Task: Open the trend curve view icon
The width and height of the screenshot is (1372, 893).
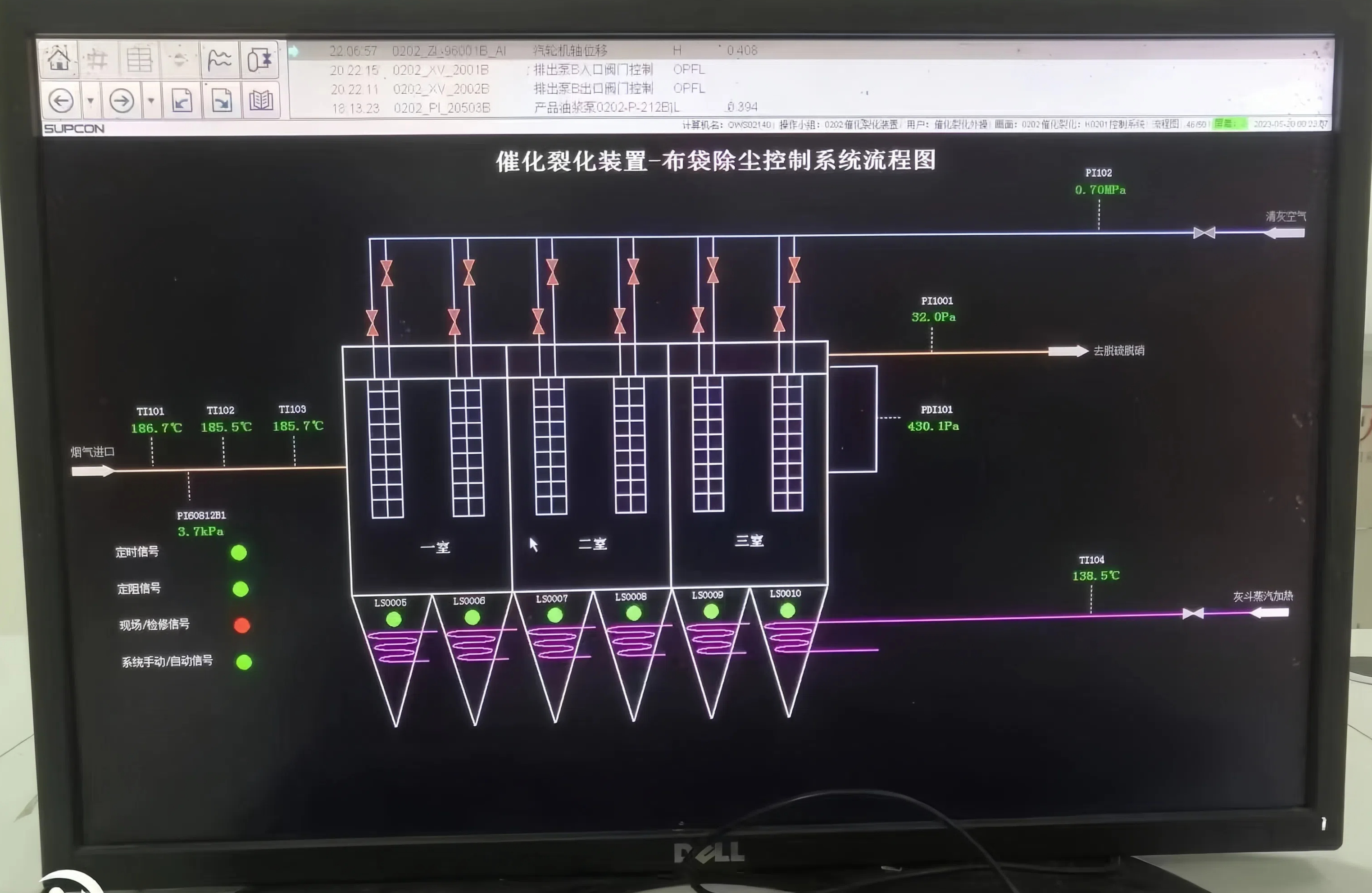Action: (220, 59)
